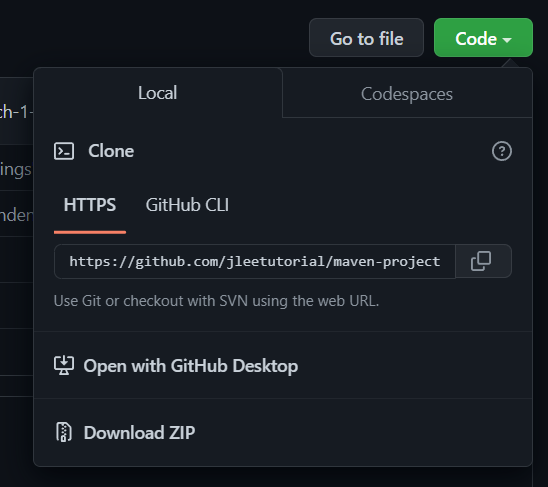Open the partially hidden 'ings' file row
The width and height of the screenshot is (548, 487).
(x=16, y=169)
